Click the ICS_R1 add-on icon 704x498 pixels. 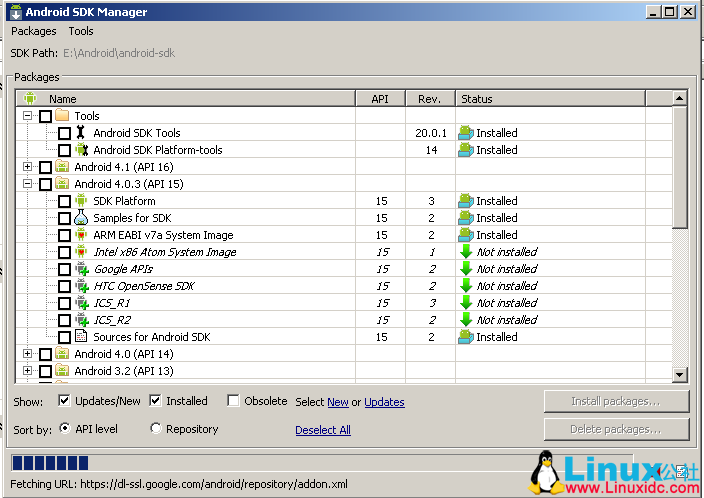tap(82, 303)
